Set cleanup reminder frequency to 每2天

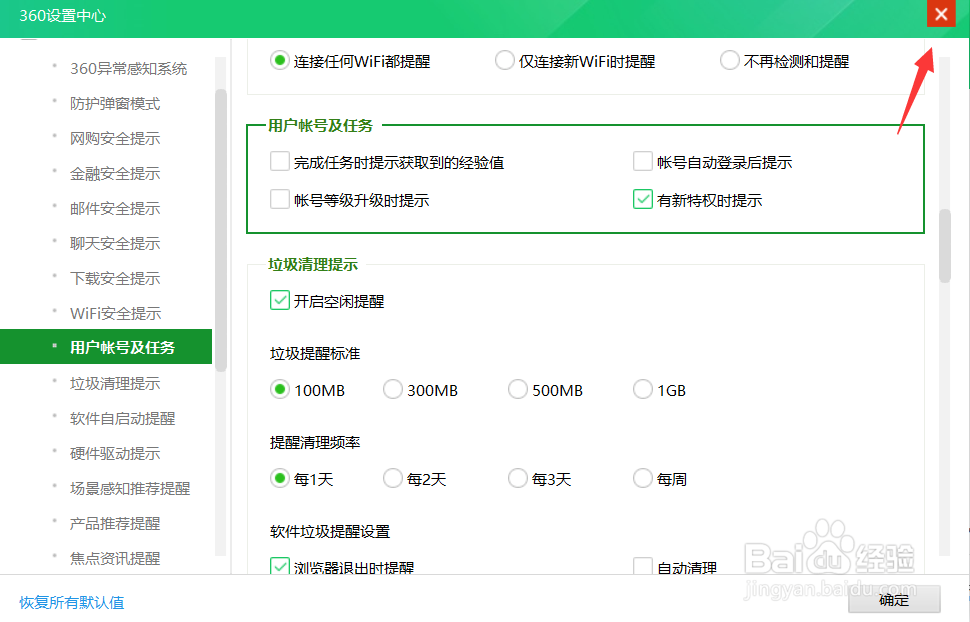(x=393, y=478)
